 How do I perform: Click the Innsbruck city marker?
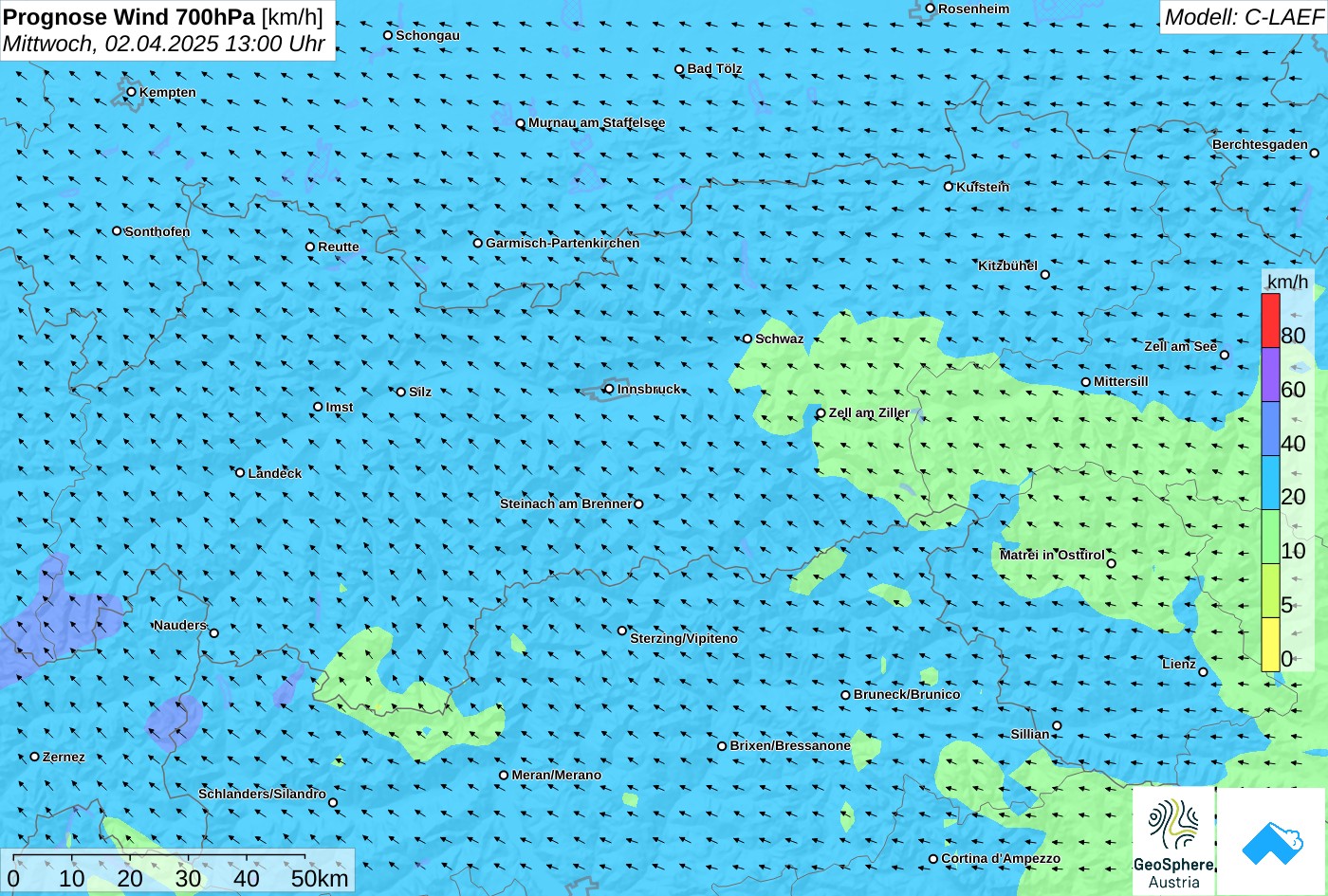pyautogui.click(x=609, y=389)
